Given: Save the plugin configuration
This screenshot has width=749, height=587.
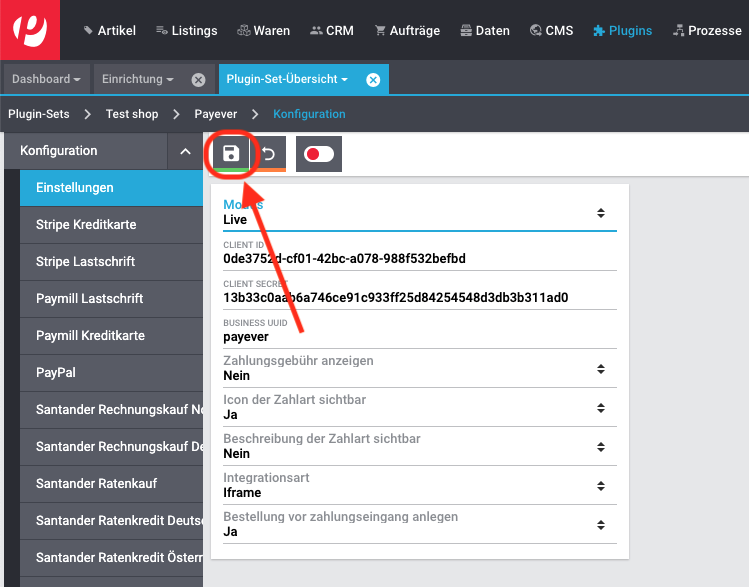Looking at the screenshot, I should pyautogui.click(x=231, y=154).
